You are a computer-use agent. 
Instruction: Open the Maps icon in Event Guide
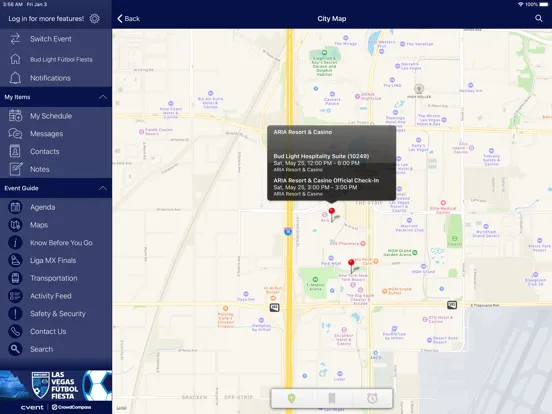click(x=15, y=225)
